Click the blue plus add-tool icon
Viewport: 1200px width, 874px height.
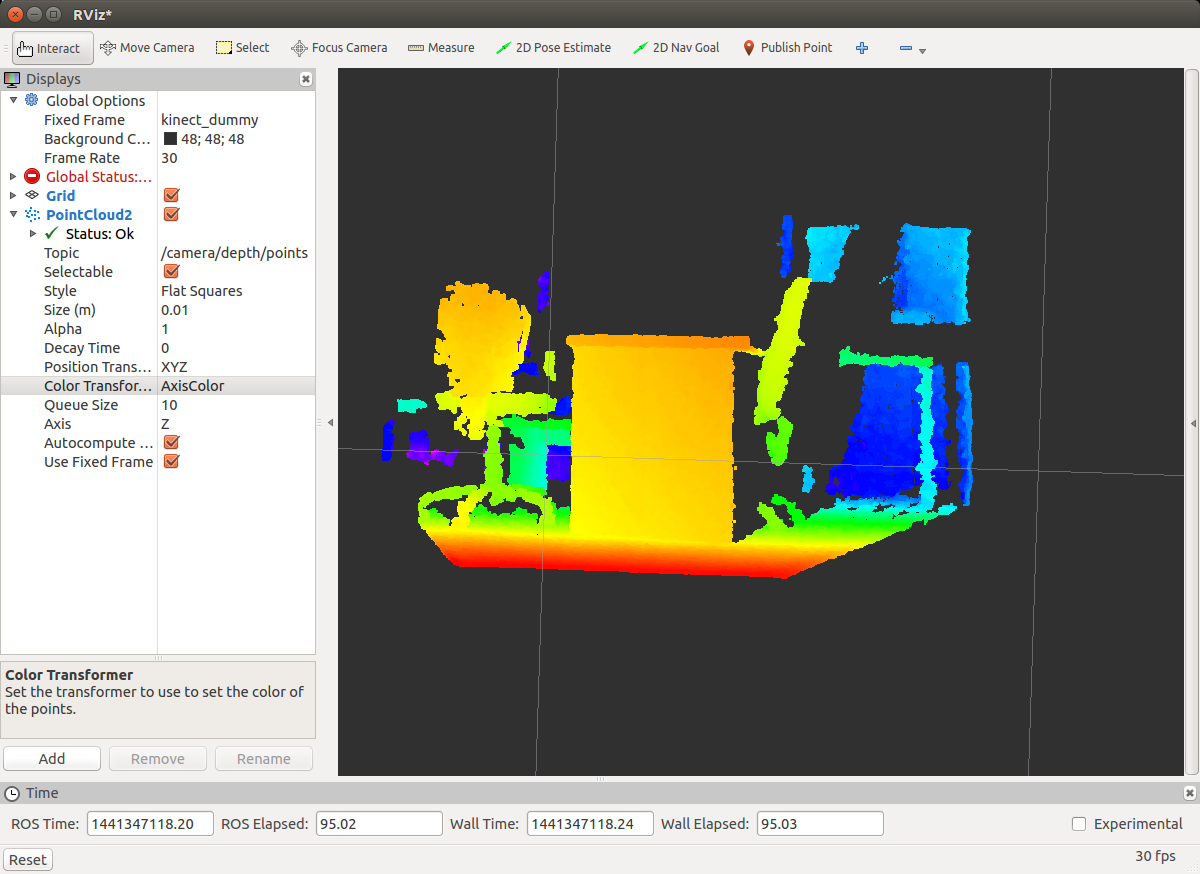(862, 48)
